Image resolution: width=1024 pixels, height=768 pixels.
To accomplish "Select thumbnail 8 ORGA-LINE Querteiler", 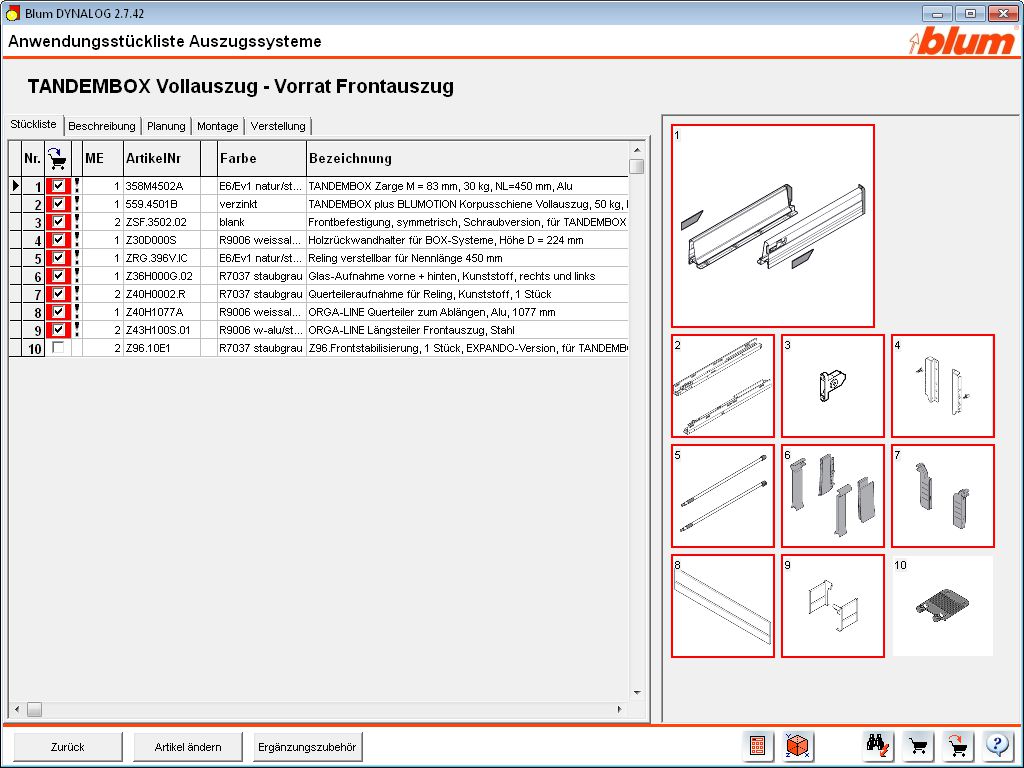I will coord(723,606).
